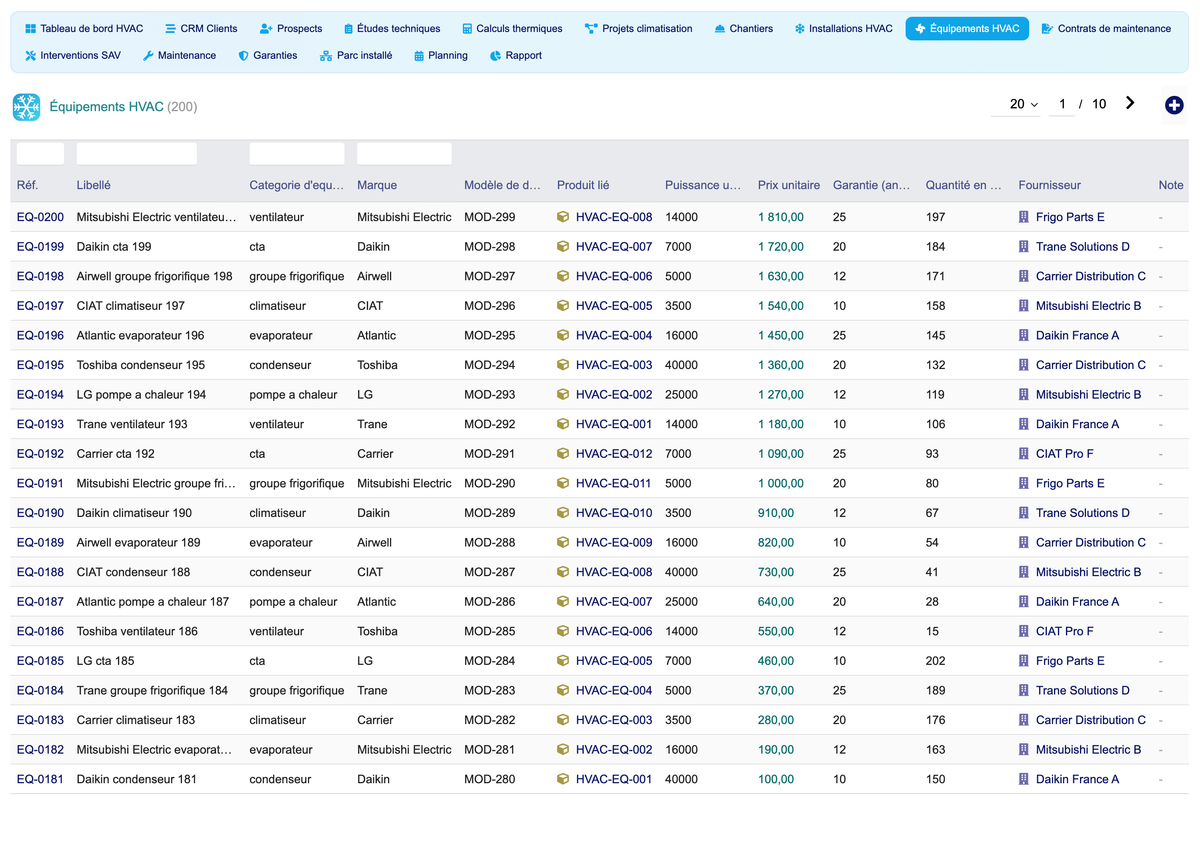Open HVAC-EQ-012 product link
The width and height of the screenshot is (1200, 842).
tap(614, 454)
